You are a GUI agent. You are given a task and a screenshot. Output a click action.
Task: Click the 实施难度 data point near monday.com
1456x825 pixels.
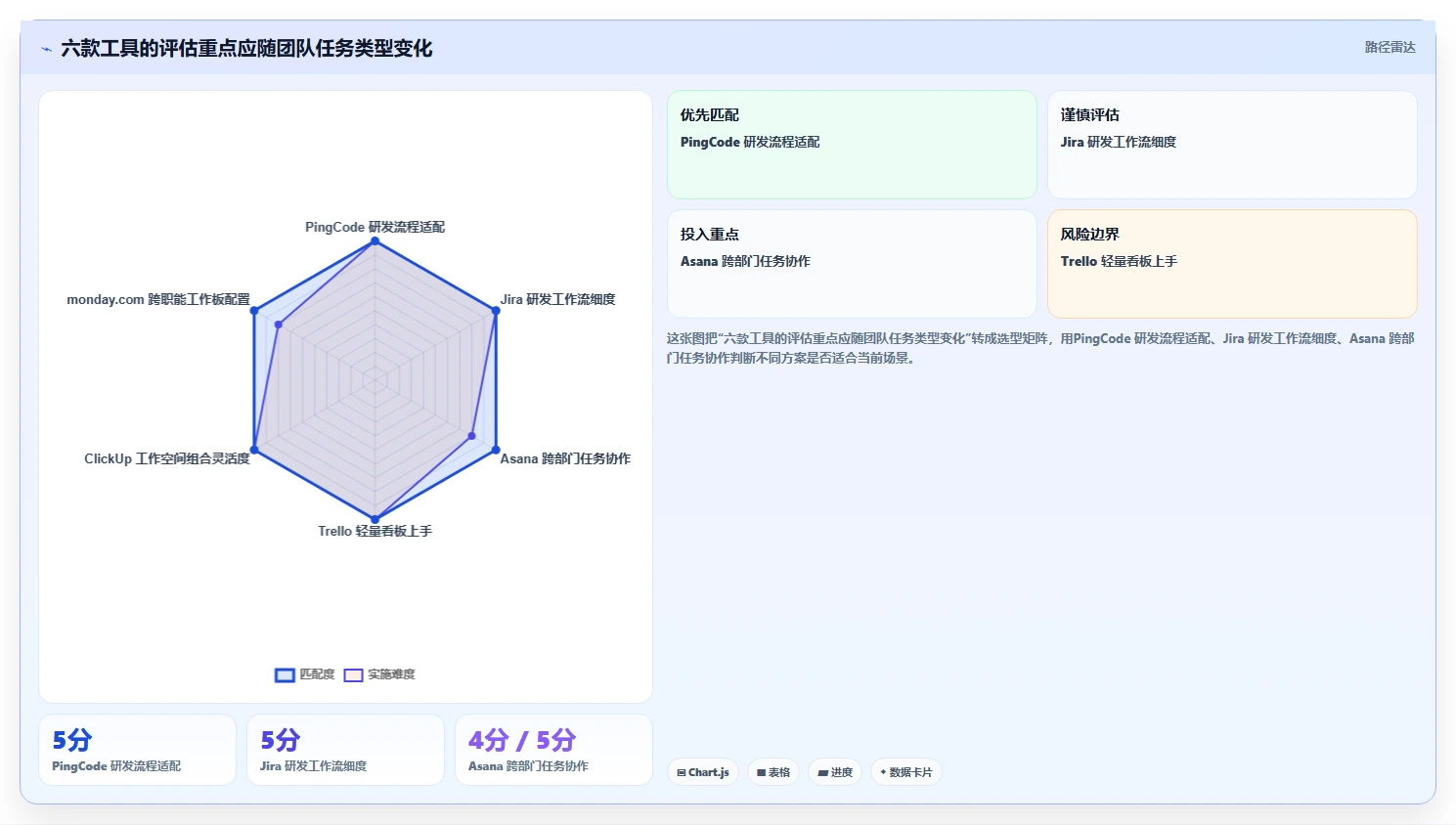point(279,325)
